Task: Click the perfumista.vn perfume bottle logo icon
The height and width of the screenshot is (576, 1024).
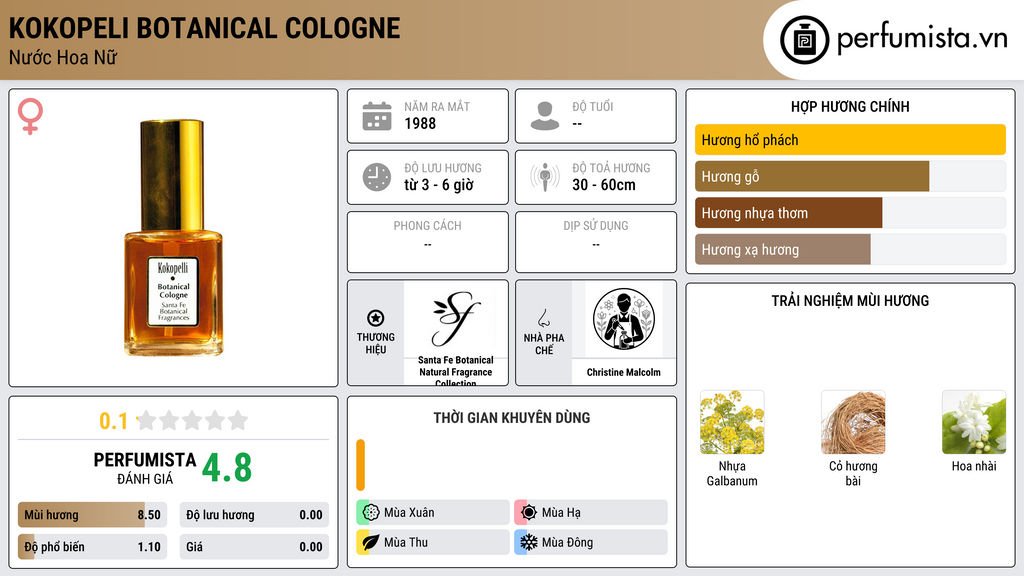Action: [805, 40]
